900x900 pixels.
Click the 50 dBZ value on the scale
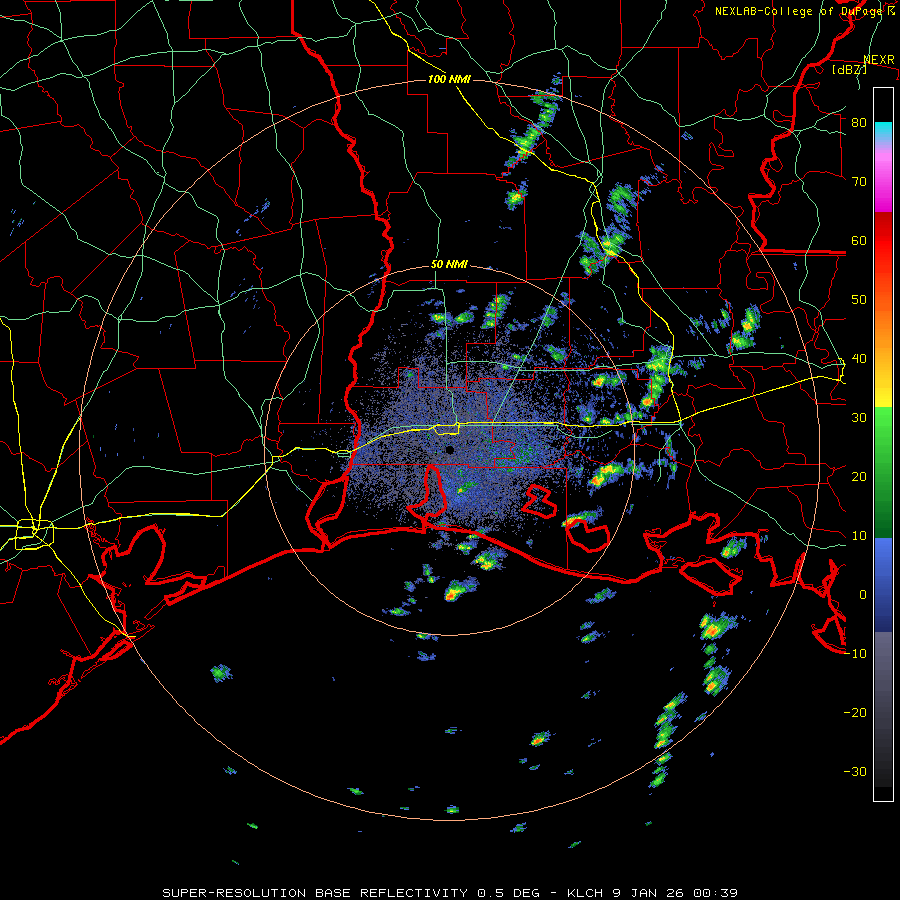click(859, 300)
